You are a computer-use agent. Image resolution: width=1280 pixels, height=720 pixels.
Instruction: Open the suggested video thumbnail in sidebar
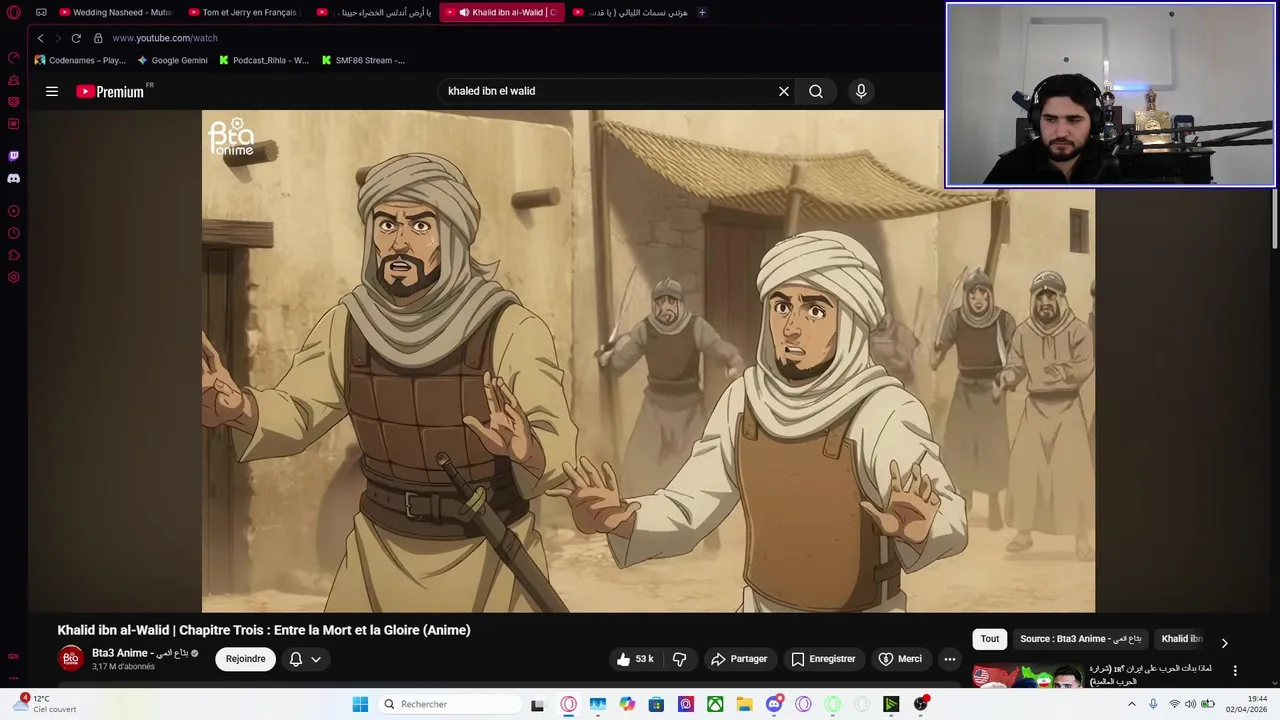coord(1028,677)
